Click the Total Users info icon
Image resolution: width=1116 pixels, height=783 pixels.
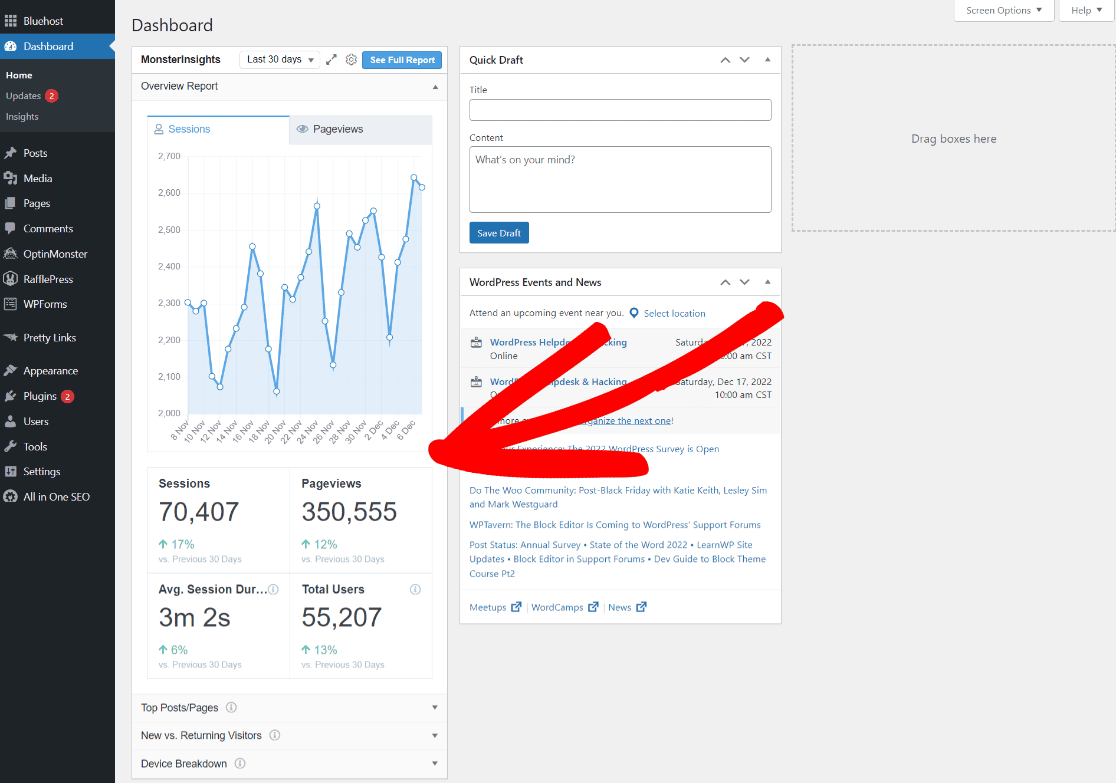pyautogui.click(x=415, y=589)
